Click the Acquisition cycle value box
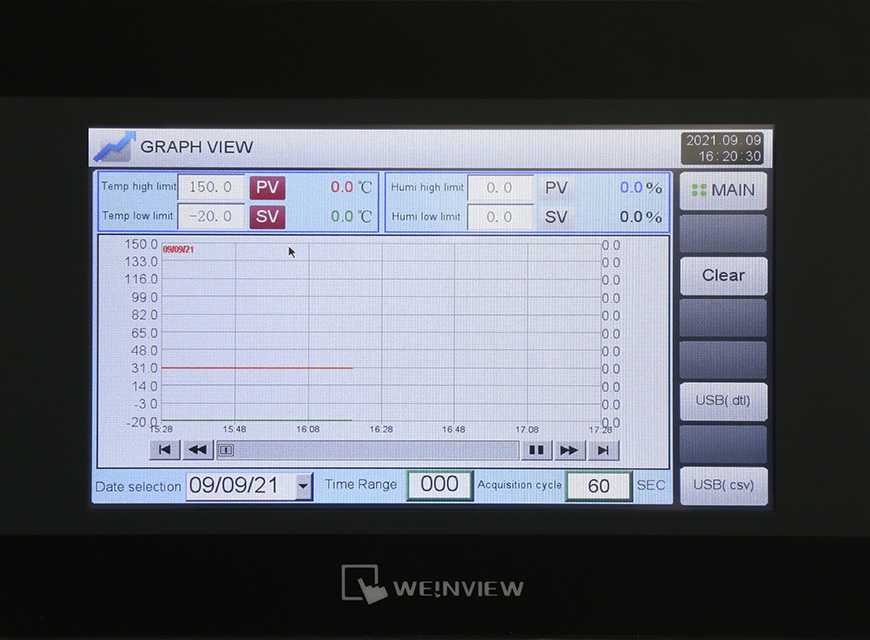 coord(598,486)
